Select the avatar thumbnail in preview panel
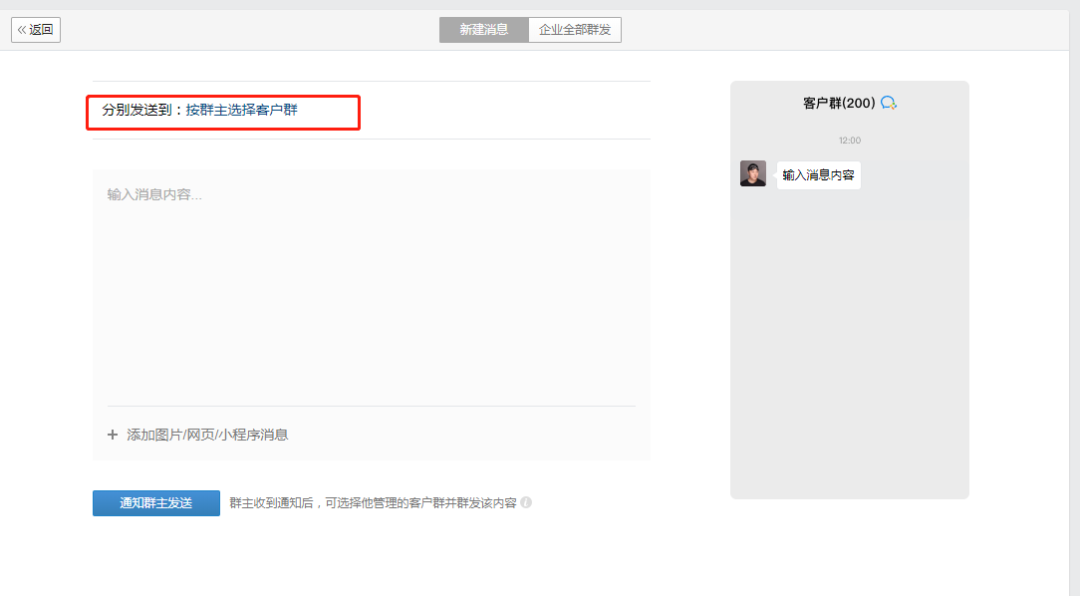The width and height of the screenshot is (1080, 596). point(753,174)
